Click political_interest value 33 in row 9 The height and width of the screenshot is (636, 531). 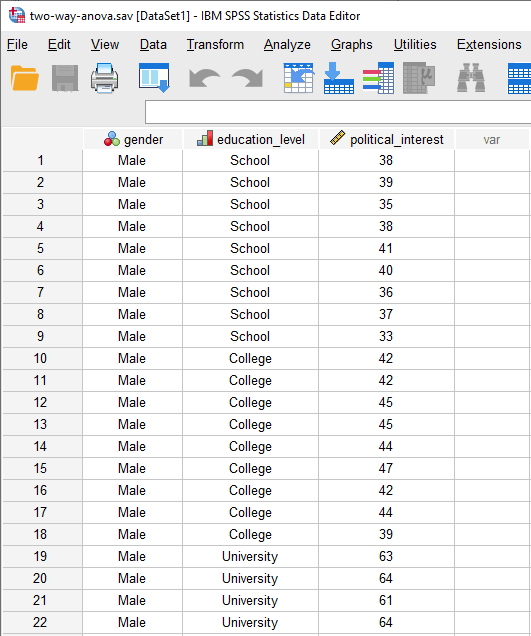(386, 336)
